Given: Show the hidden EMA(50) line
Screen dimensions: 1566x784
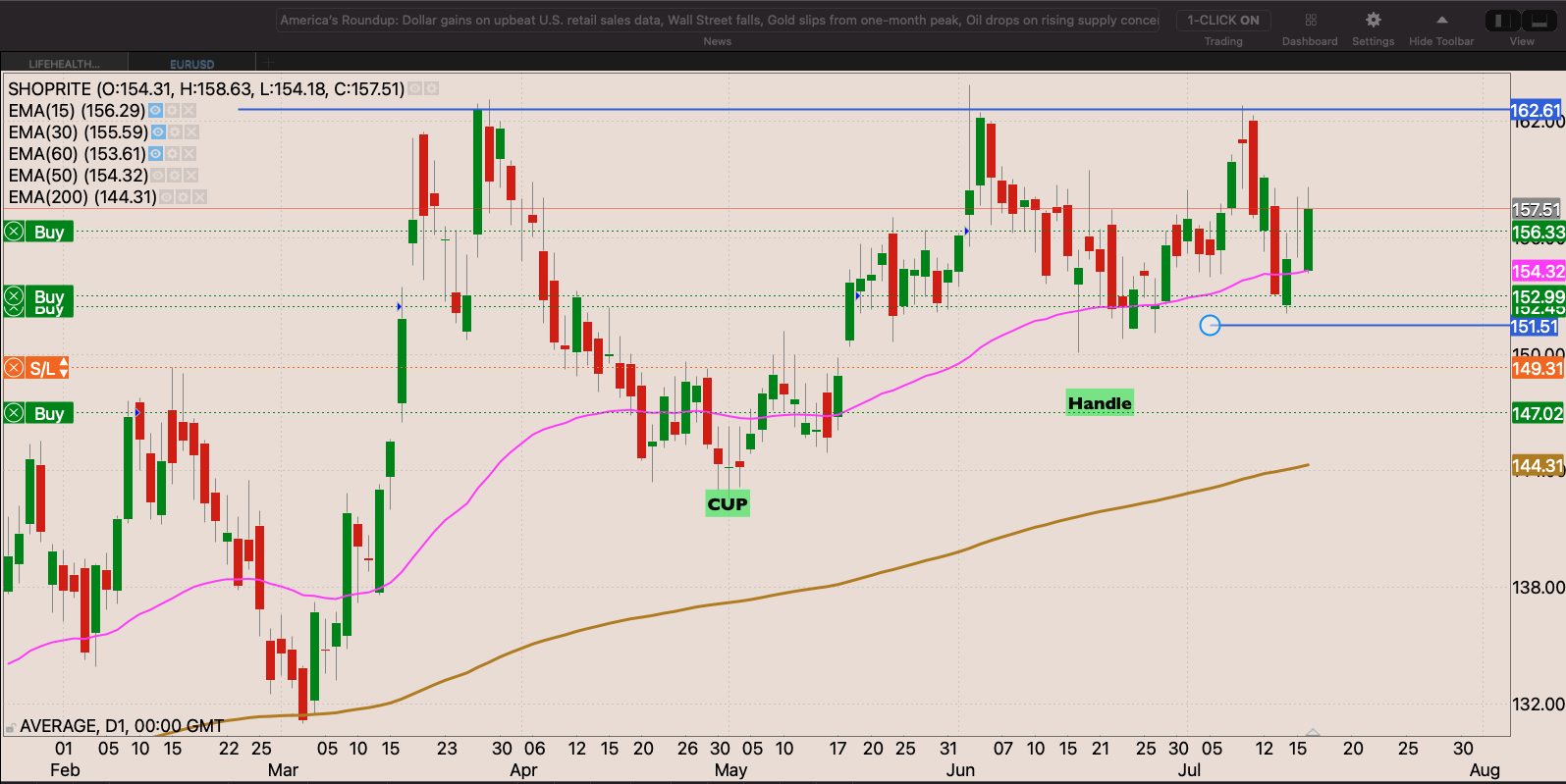Looking at the screenshot, I should tap(158, 176).
